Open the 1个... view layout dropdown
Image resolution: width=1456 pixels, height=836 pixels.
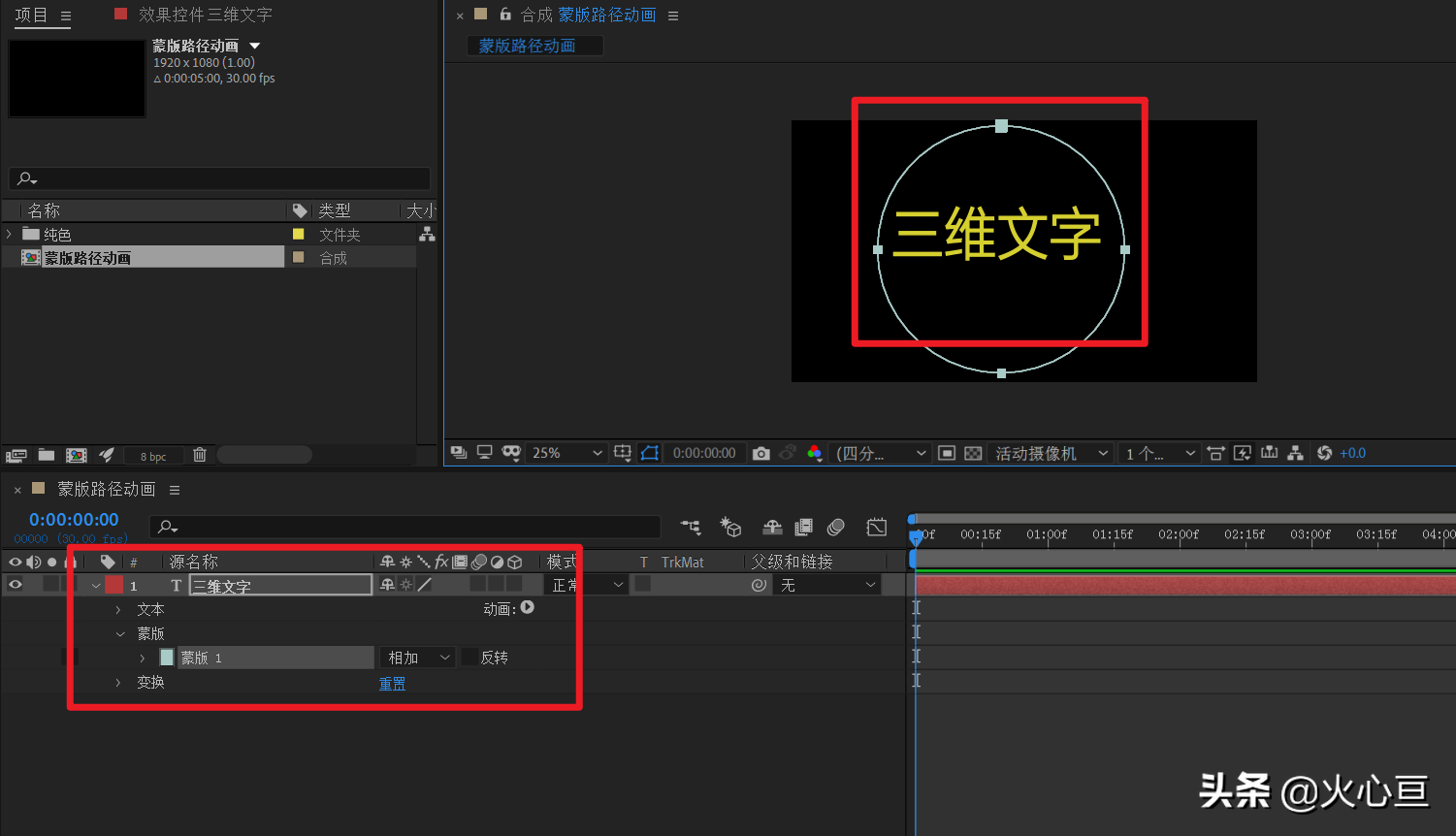(1160, 453)
